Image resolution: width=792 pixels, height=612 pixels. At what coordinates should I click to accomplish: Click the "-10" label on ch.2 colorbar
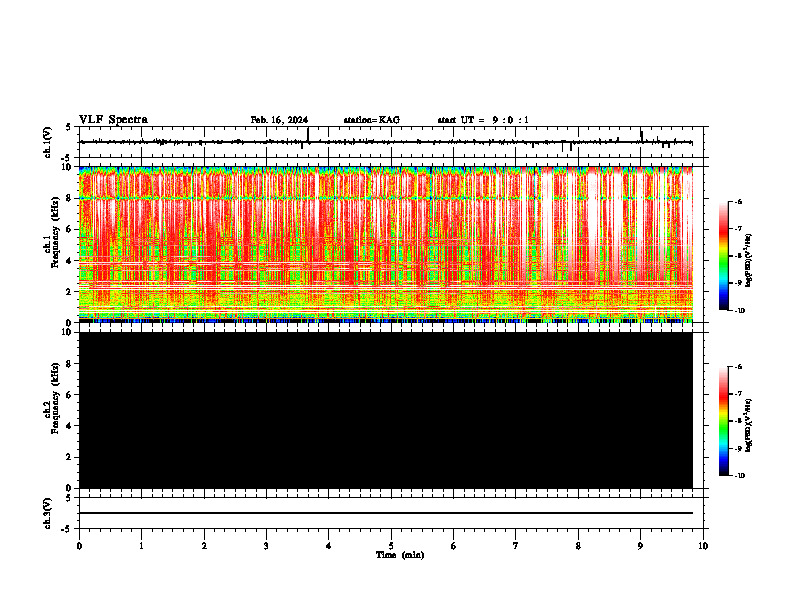coord(740,476)
